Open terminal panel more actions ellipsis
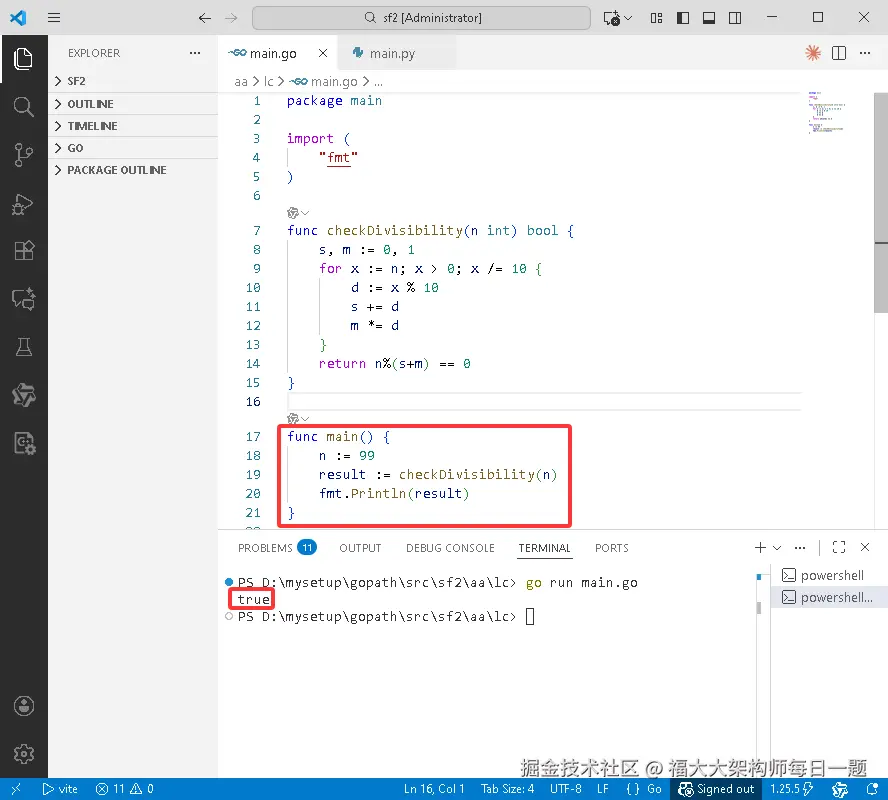The image size is (888, 800). (800, 547)
